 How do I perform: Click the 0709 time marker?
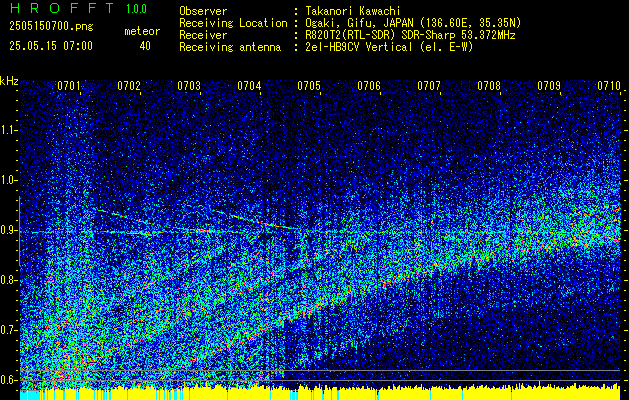(x=548, y=86)
